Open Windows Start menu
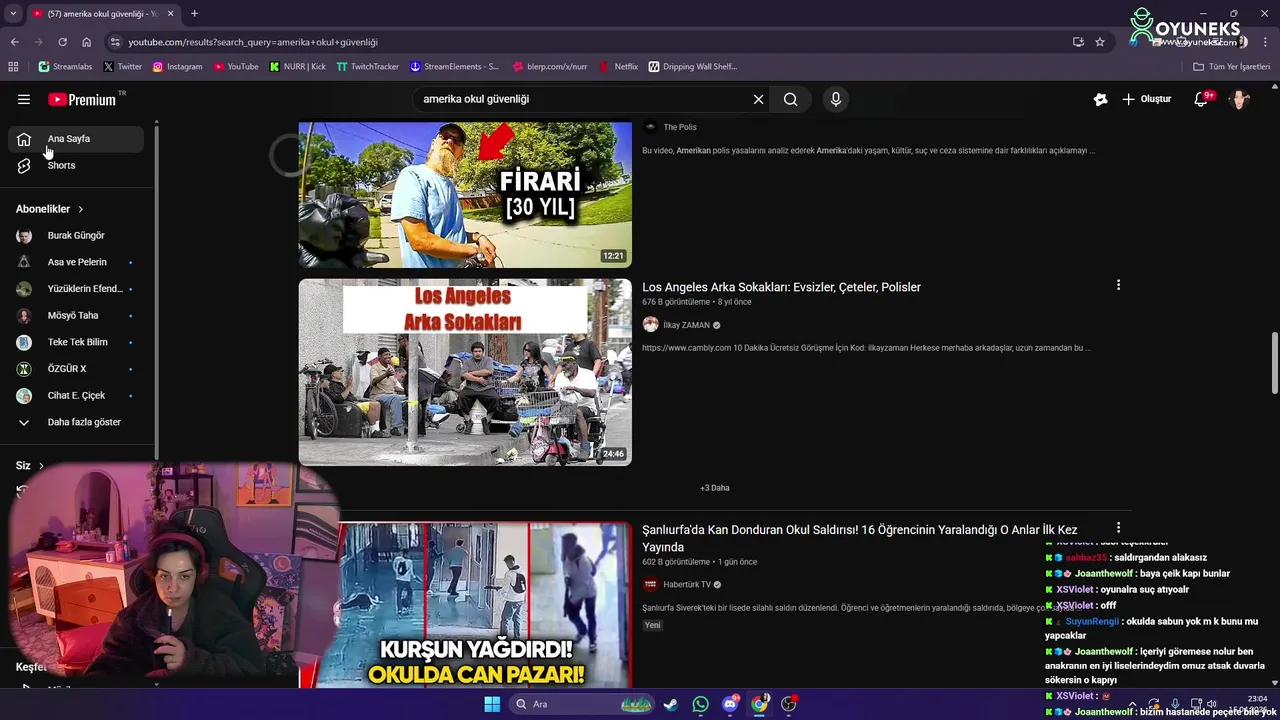 coord(492,704)
